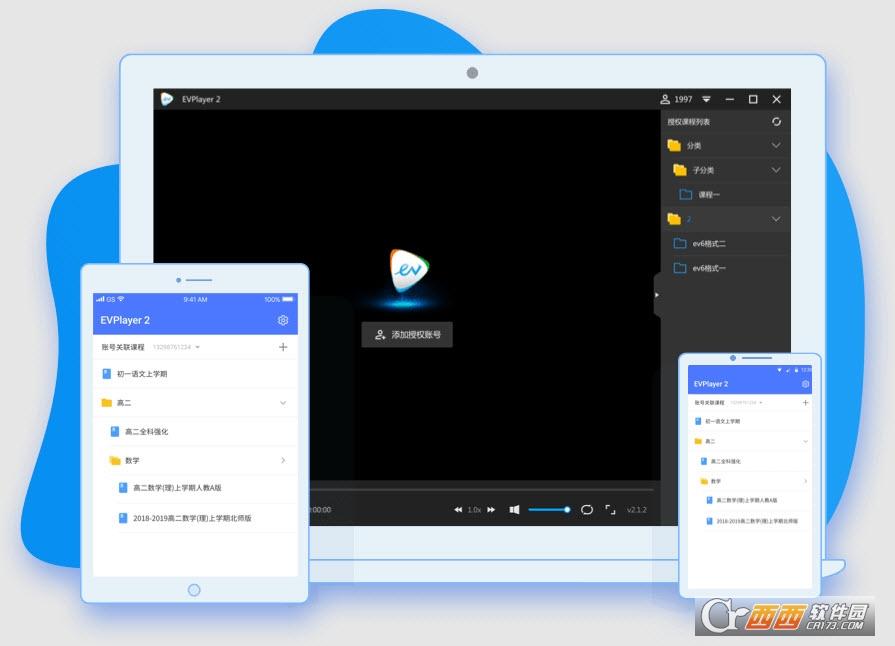The height and width of the screenshot is (646, 895).
Task: Select the 数学 folder row on the phone
Action: pyautogui.click(x=749, y=481)
